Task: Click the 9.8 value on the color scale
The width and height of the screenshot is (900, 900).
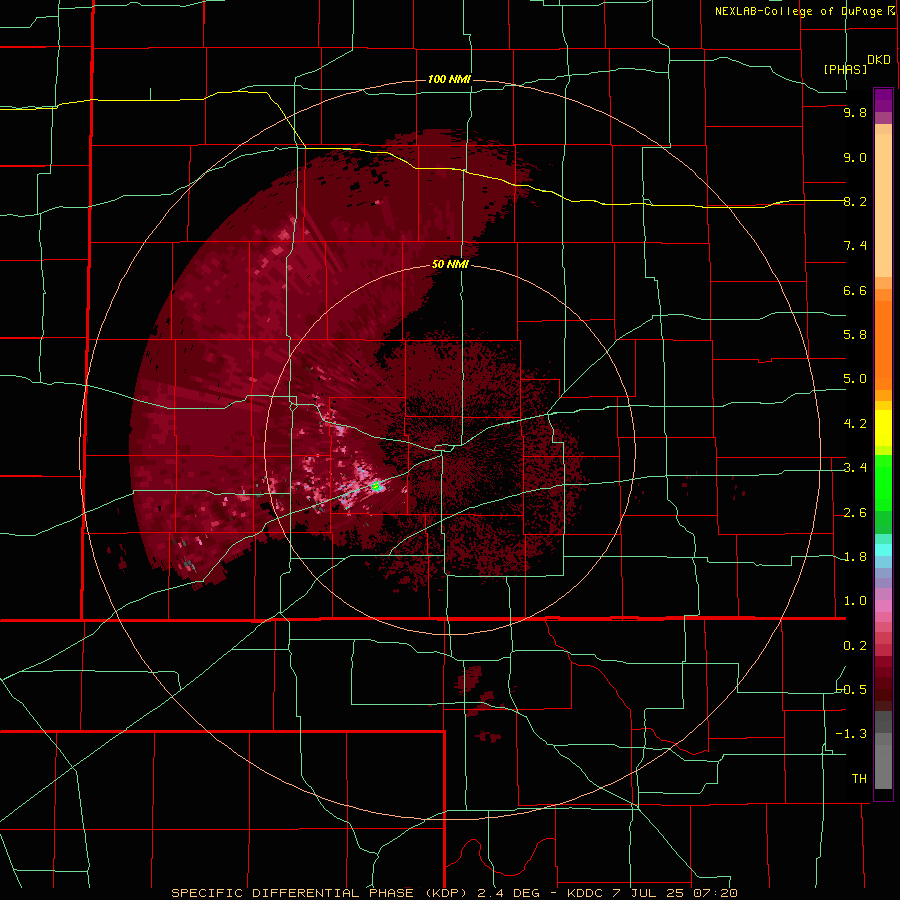Action: 855,112
